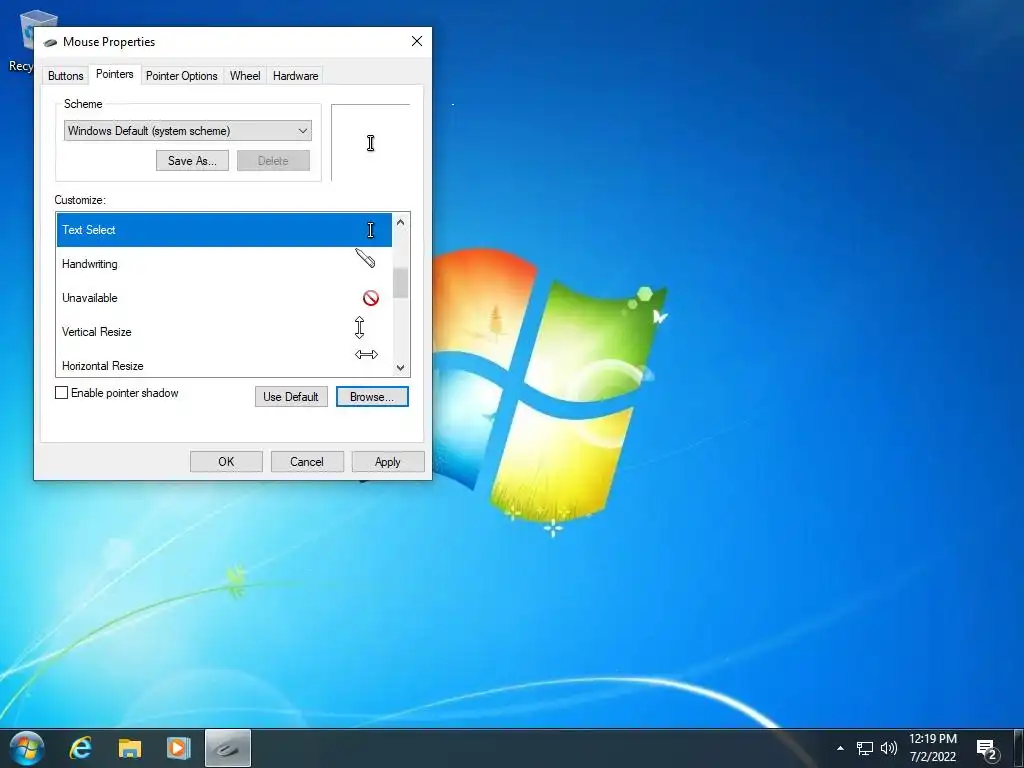Image resolution: width=1024 pixels, height=768 pixels.
Task: Click the scroll up arrow in Customize list
Action: pos(401,223)
